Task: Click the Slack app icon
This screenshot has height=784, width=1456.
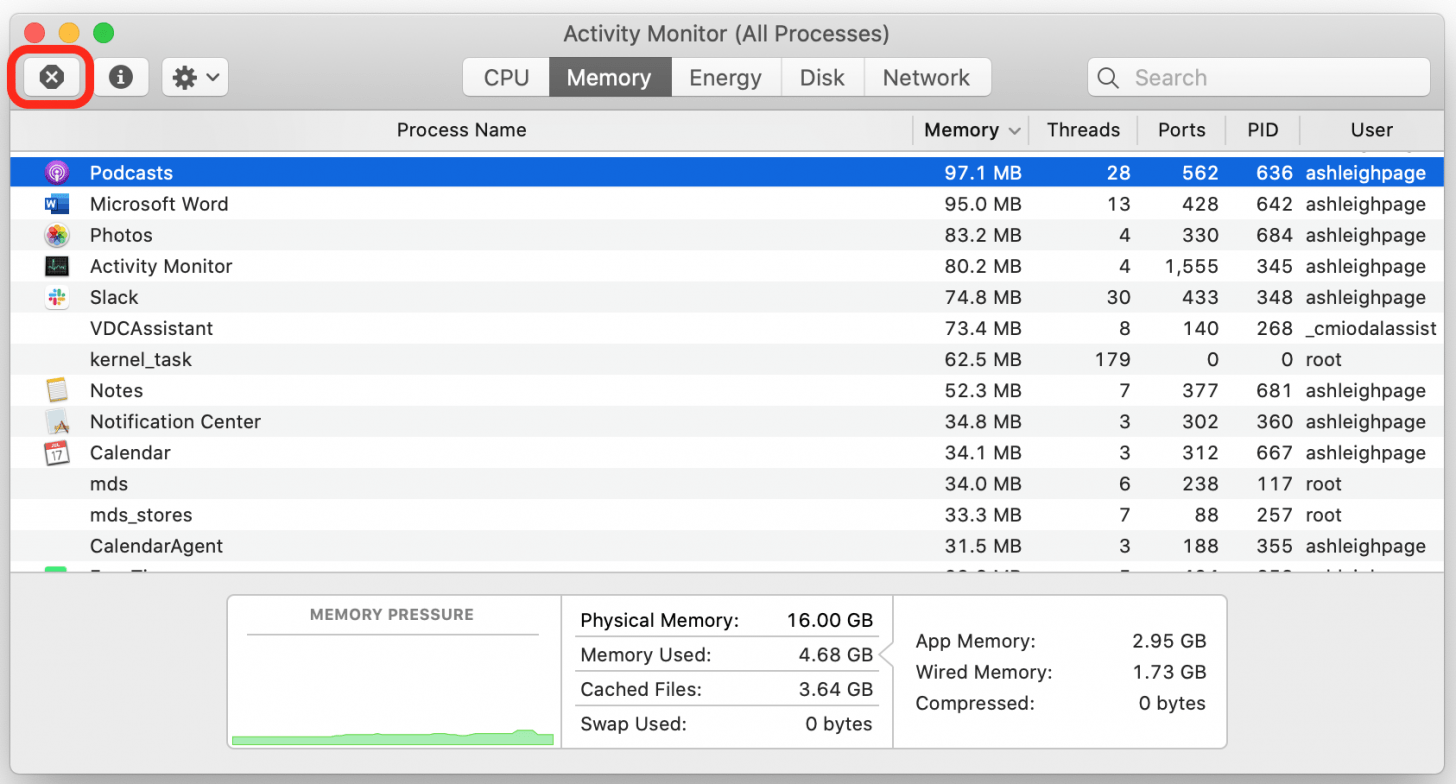Action: pyautogui.click(x=57, y=297)
